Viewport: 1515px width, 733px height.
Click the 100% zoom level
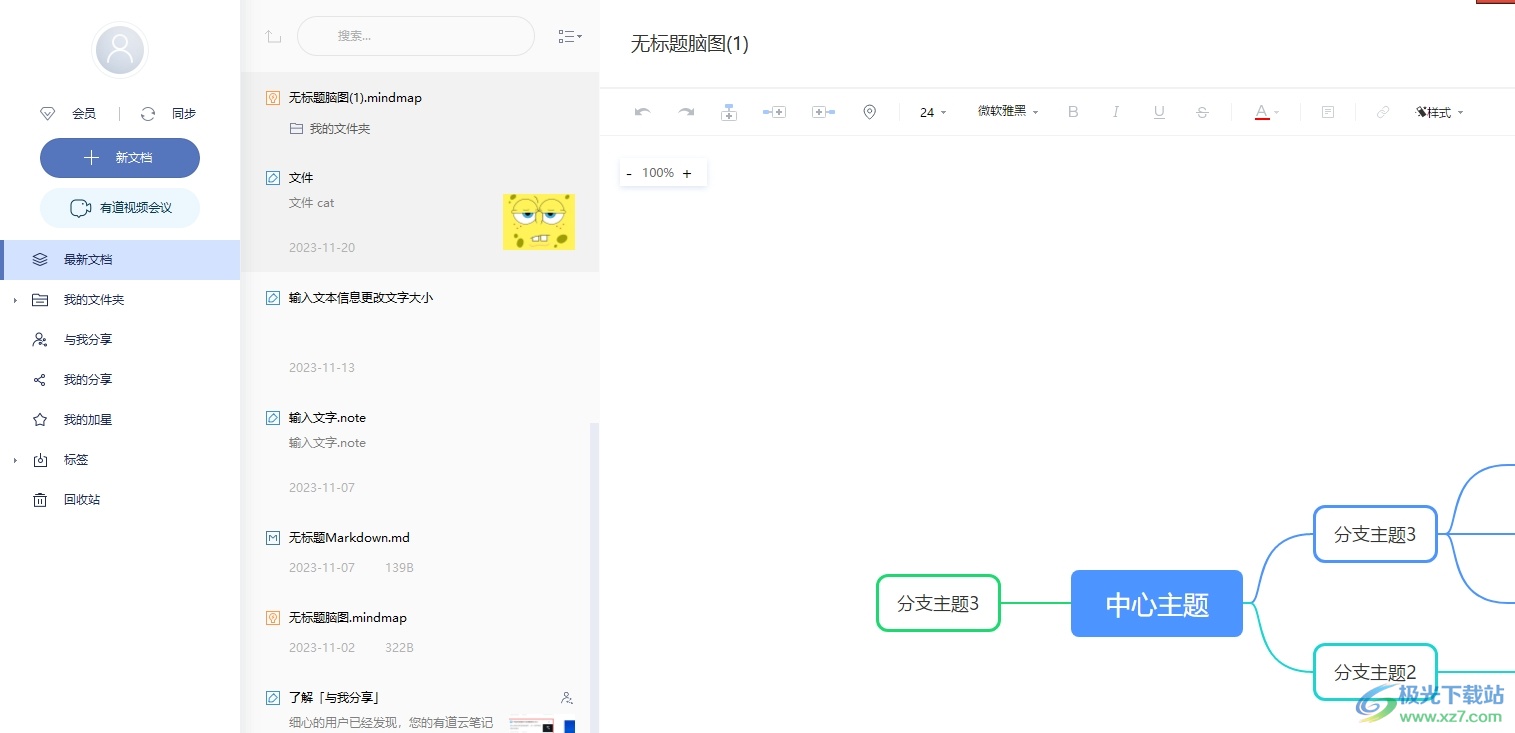(x=658, y=173)
